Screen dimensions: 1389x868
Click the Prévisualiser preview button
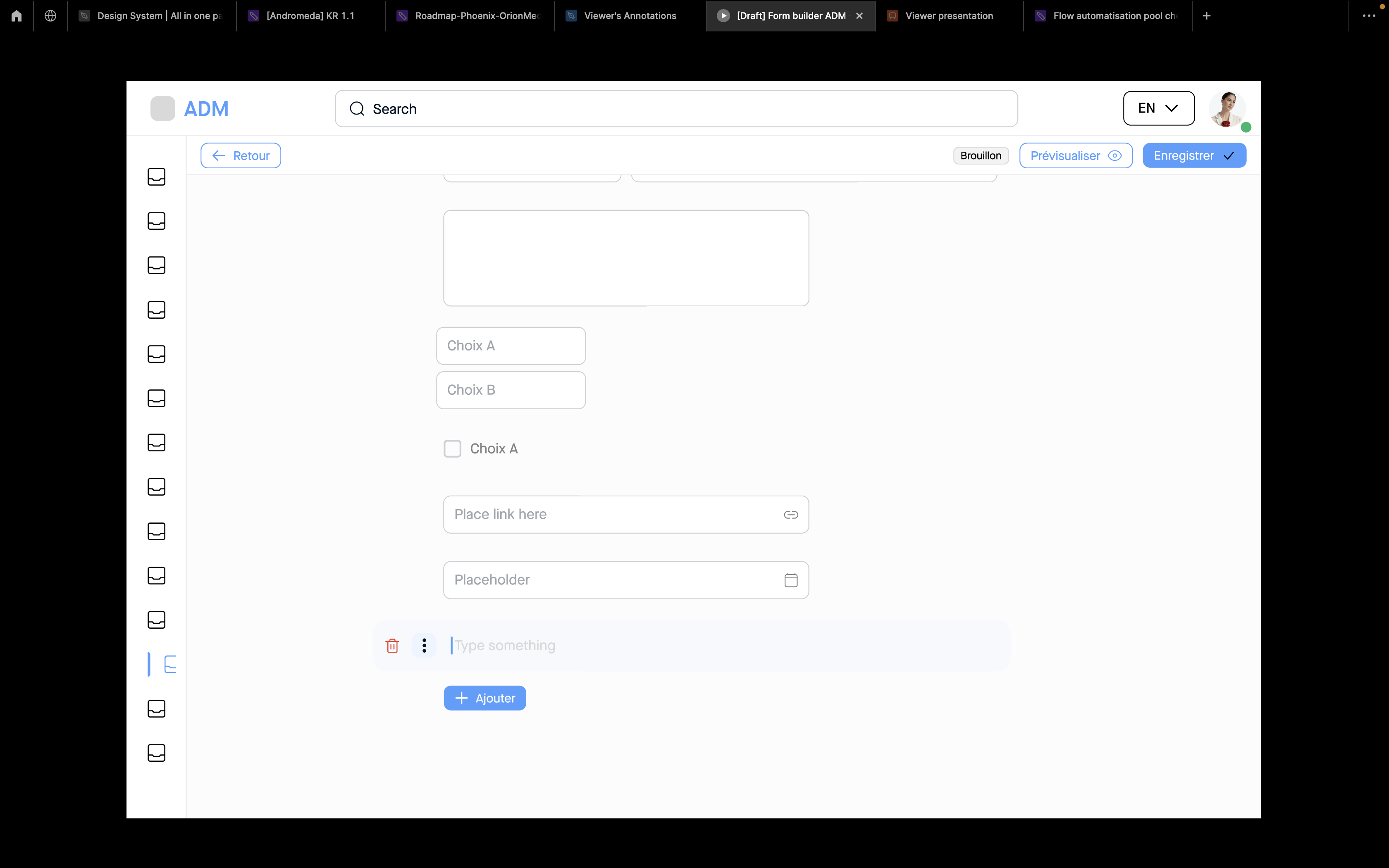click(1075, 155)
